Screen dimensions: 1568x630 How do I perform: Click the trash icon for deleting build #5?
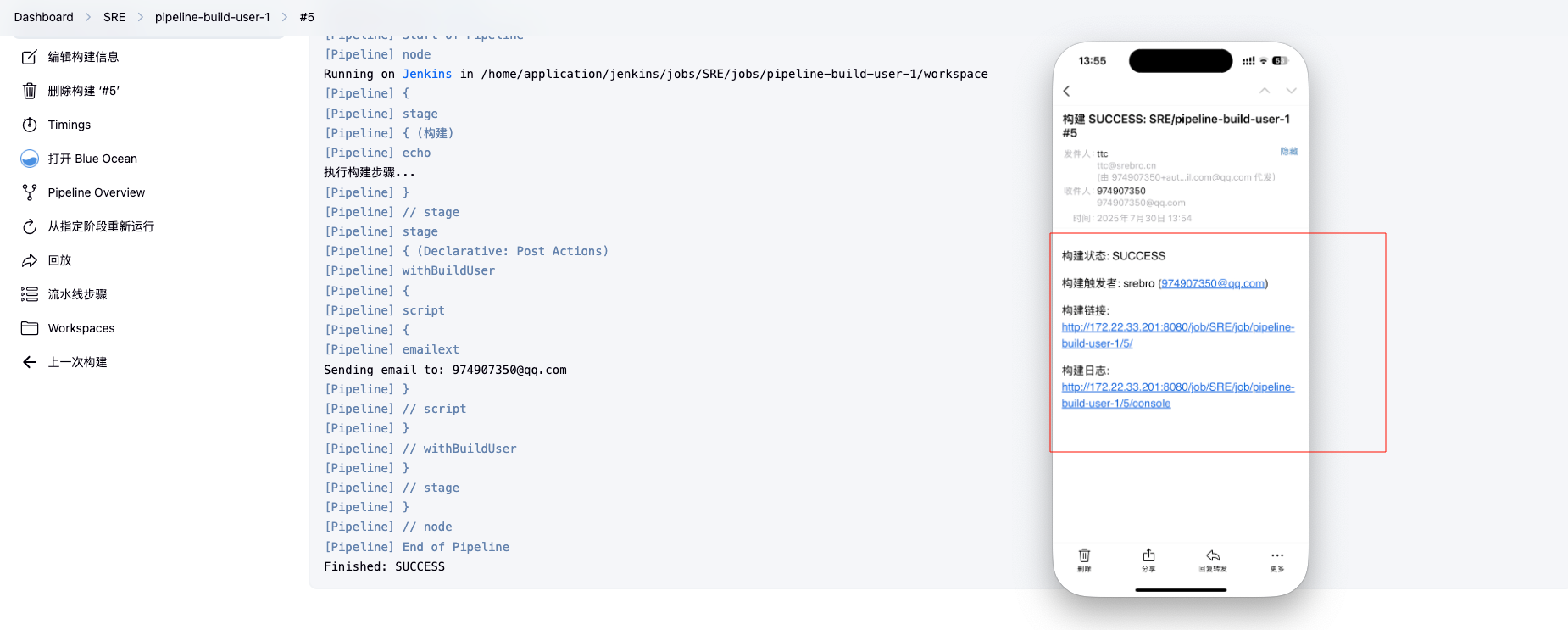point(30,91)
